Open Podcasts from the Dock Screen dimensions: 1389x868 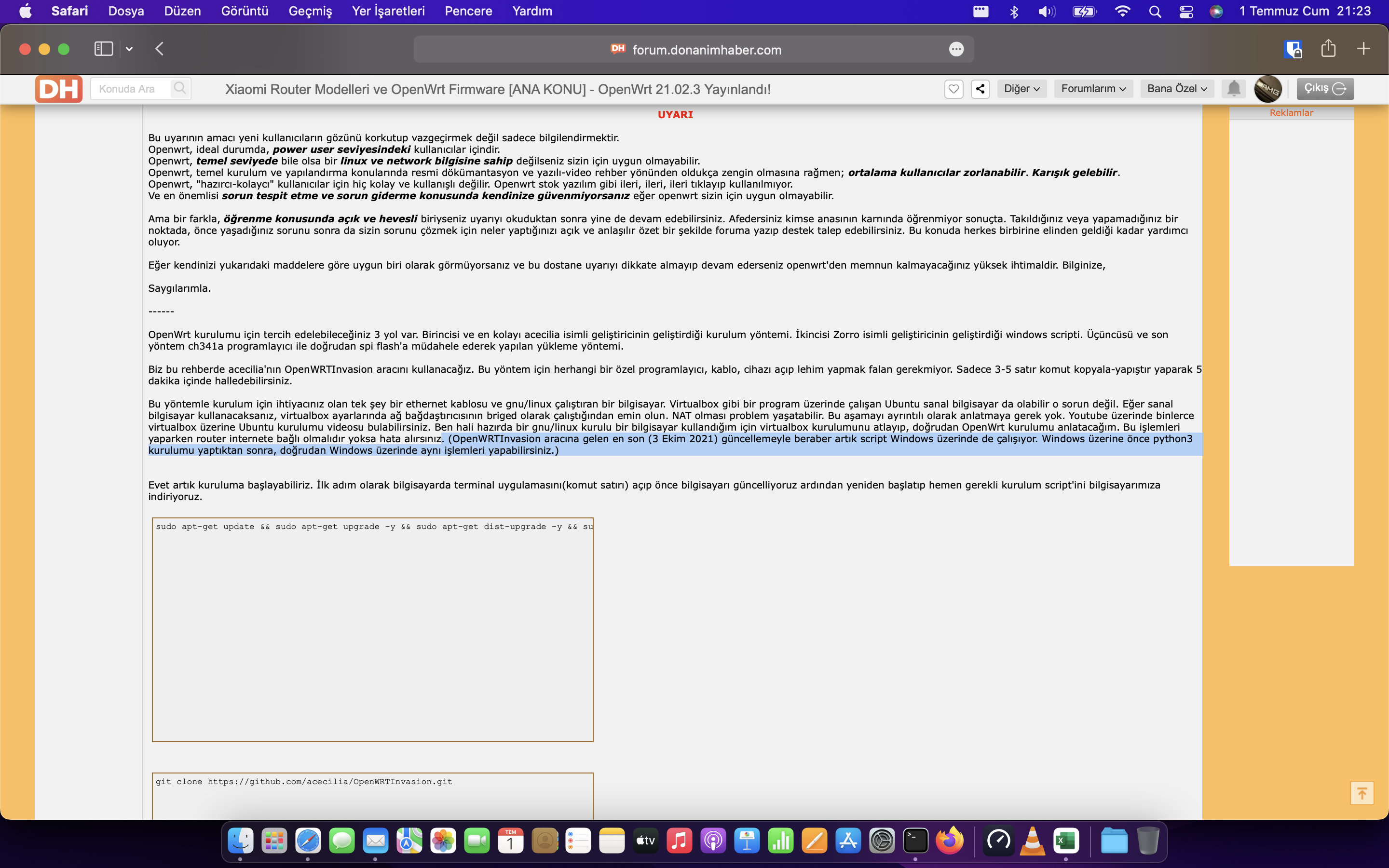click(713, 841)
